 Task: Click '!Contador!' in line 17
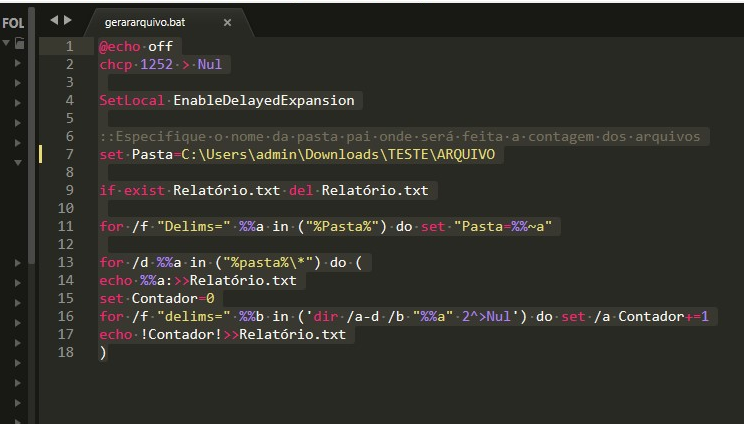tap(181, 334)
